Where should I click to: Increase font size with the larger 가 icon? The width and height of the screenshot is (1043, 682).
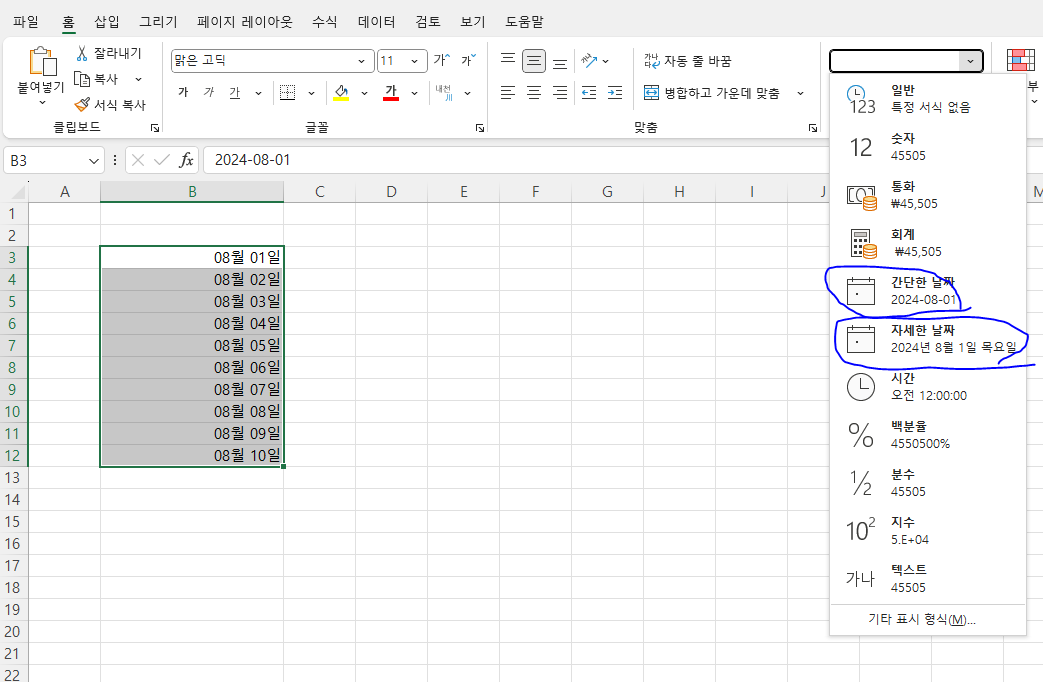pyautogui.click(x=442, y=61)
